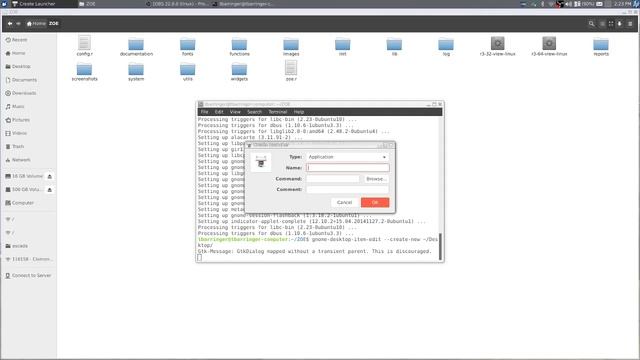Click the Command input field
Image resolution: width=640 pixels, height=360 pixels.
tap(333, 179)
